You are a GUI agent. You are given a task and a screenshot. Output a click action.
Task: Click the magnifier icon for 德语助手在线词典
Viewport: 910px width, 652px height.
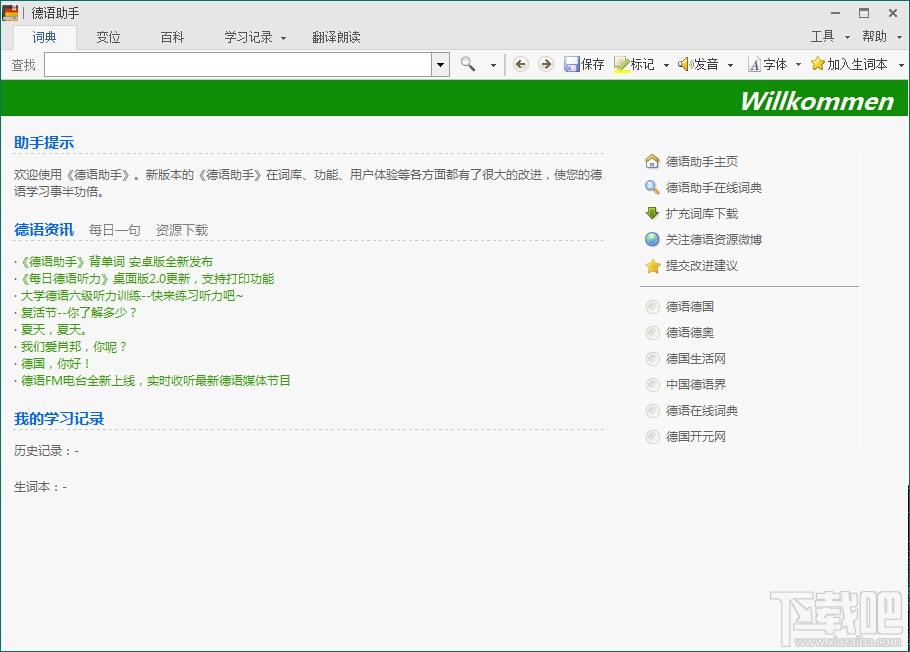pos(652,188)
